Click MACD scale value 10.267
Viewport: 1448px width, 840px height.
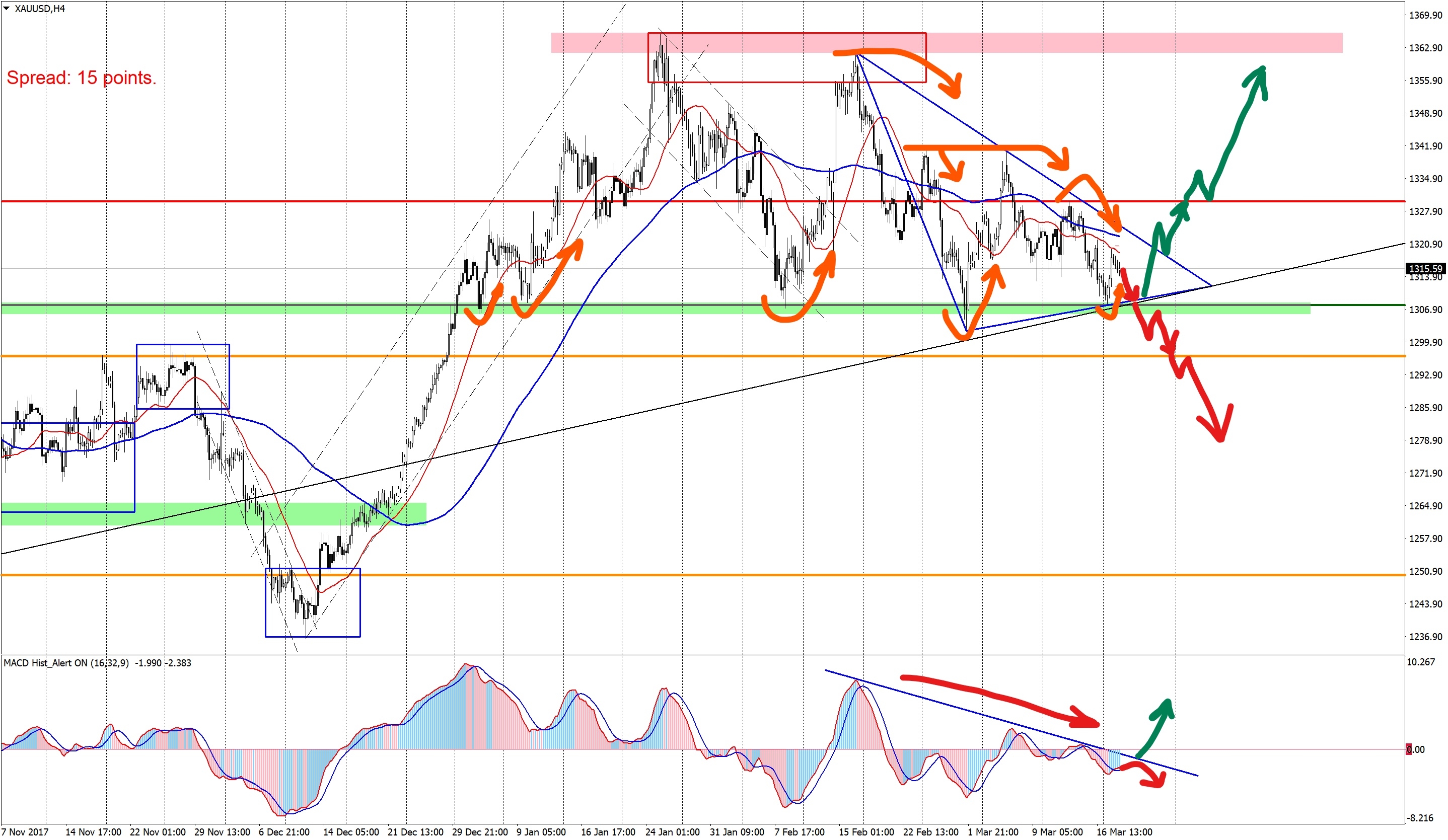1420,662
